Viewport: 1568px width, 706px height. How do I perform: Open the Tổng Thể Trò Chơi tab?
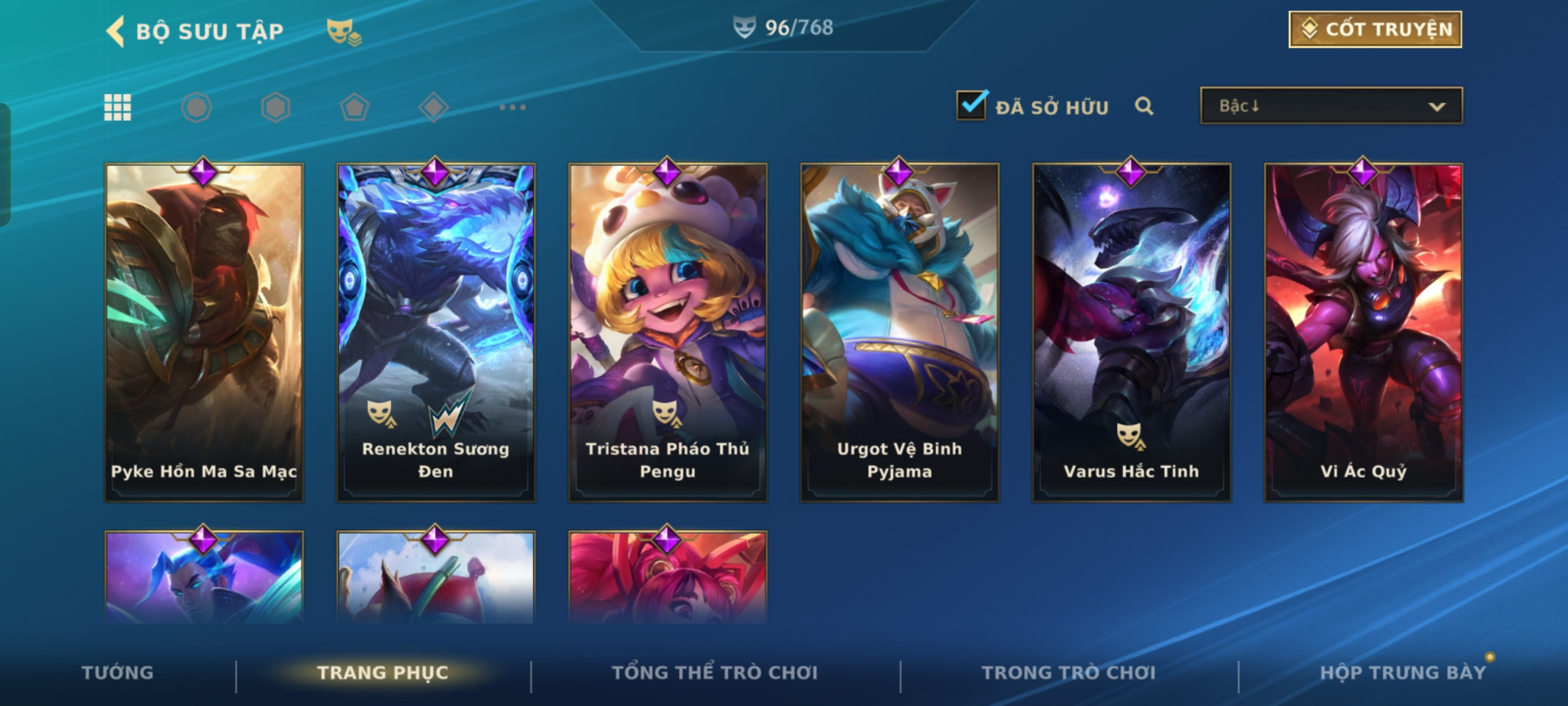click(x=715, y=673)
